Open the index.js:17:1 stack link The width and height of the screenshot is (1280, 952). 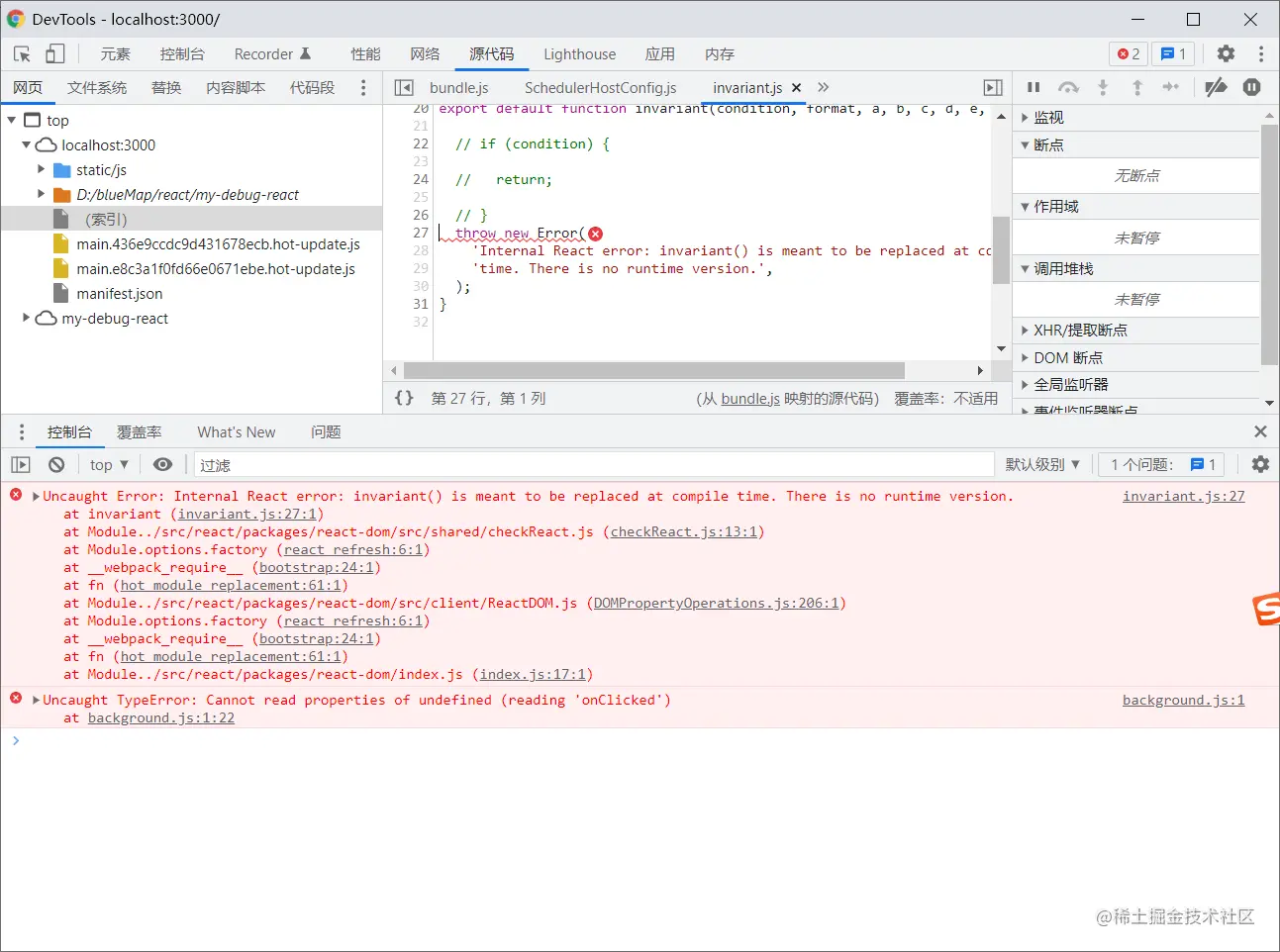click(x=534, y=674)
